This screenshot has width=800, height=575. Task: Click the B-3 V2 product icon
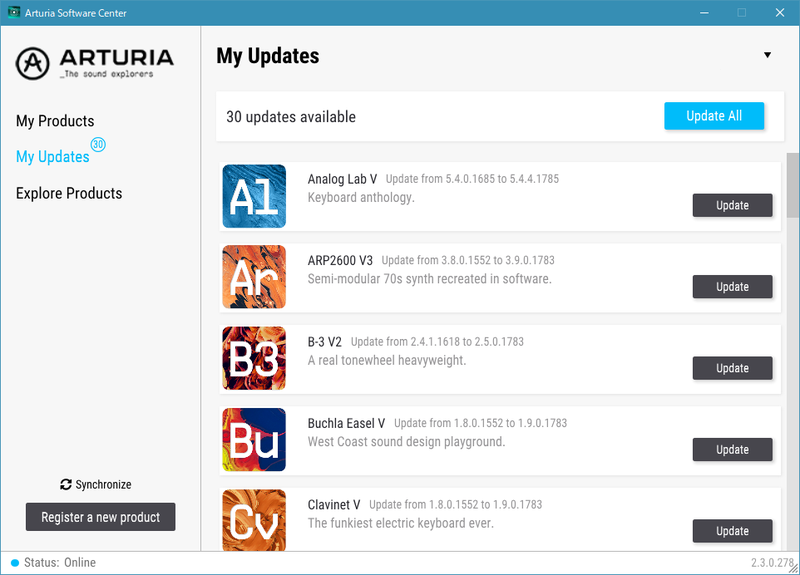click(254, 358)
